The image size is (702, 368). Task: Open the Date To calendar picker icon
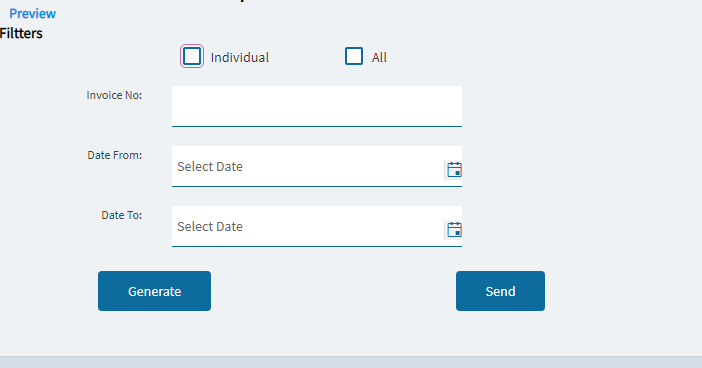point(454,230)
